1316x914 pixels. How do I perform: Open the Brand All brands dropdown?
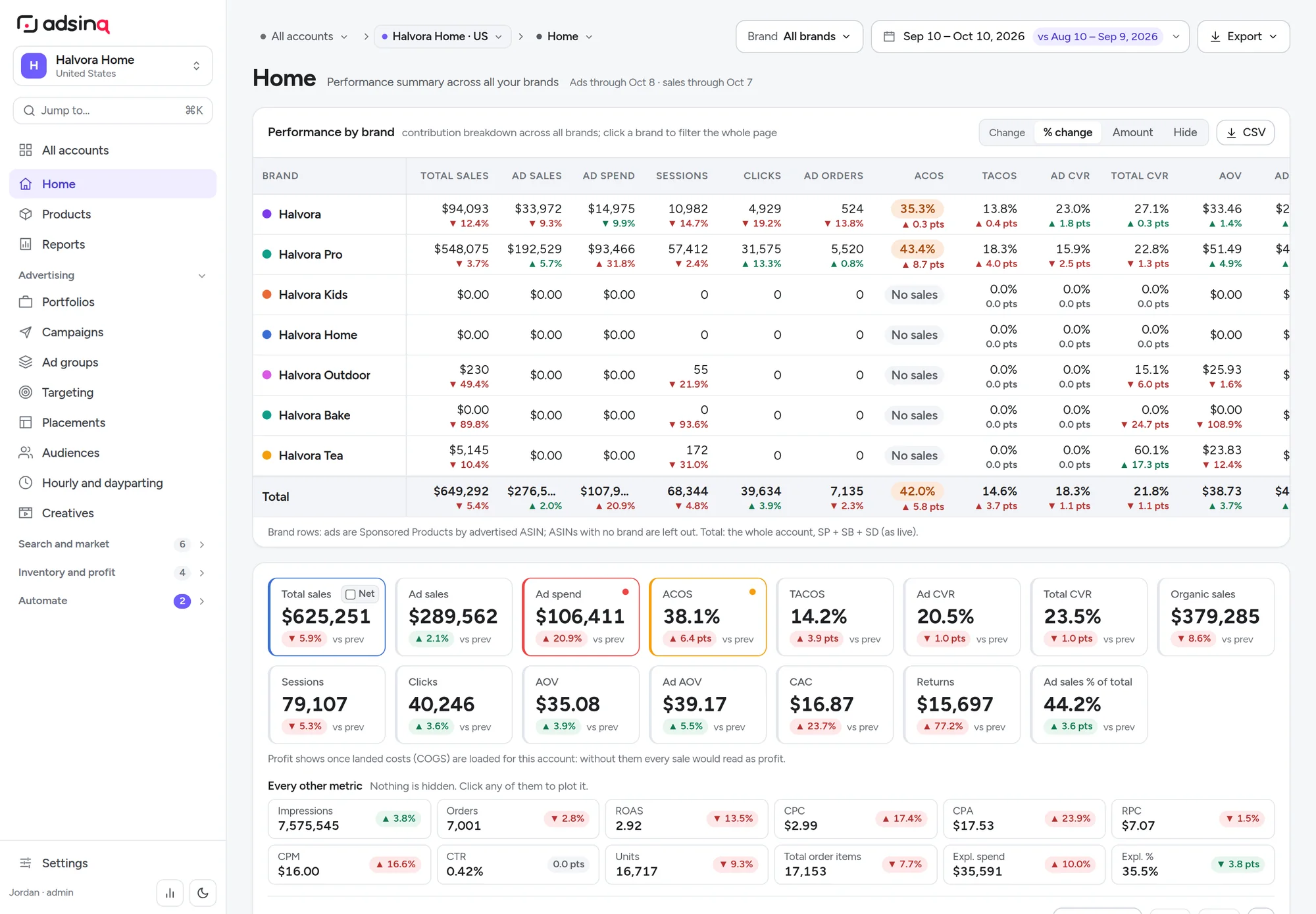(799, 36)
